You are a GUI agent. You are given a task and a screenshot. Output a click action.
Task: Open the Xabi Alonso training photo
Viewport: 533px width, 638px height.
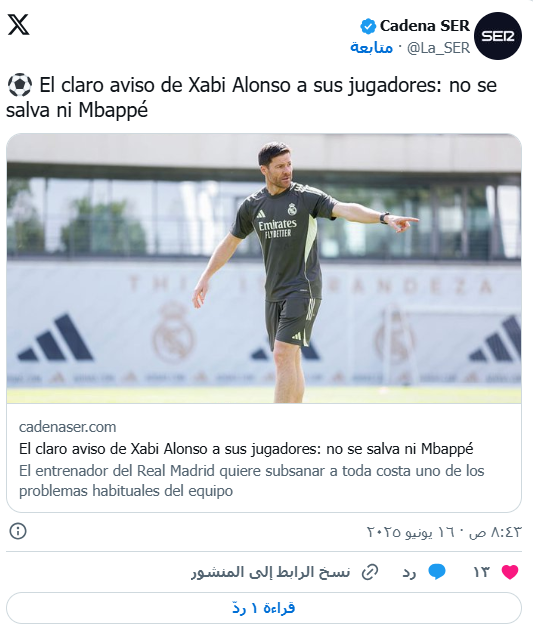[x=264, y=269]
